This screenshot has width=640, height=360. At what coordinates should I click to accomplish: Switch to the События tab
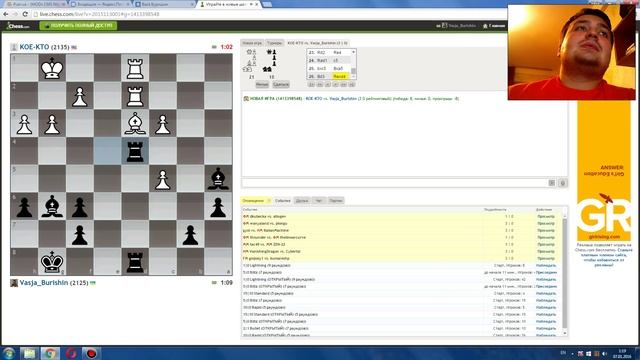click(x=282, y=200)
